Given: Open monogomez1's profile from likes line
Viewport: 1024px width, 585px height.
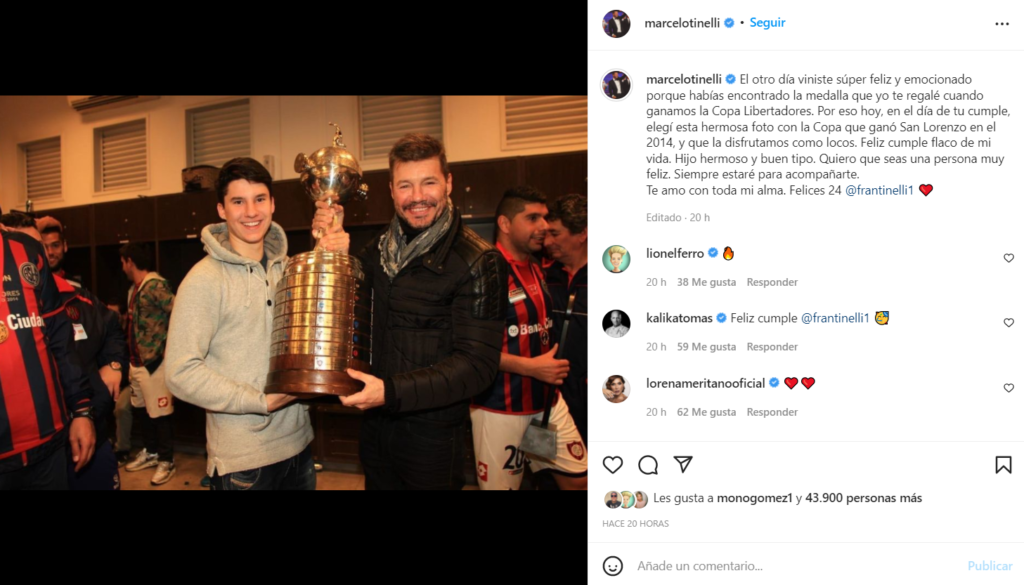Looking at the screenshot, I should pos(754,498).
